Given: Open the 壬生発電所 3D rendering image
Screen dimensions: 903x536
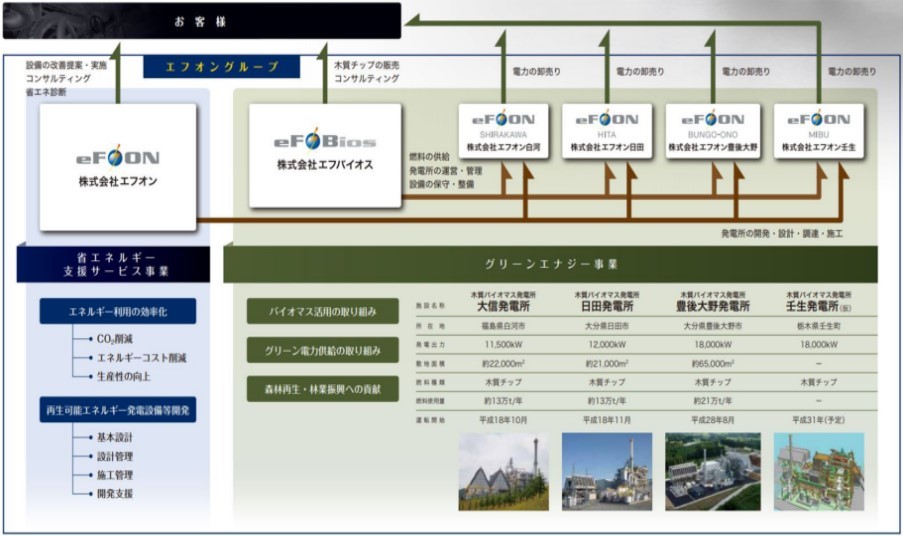Looking at the screenshot, I should pyautogui.click(x=818, y=472).
